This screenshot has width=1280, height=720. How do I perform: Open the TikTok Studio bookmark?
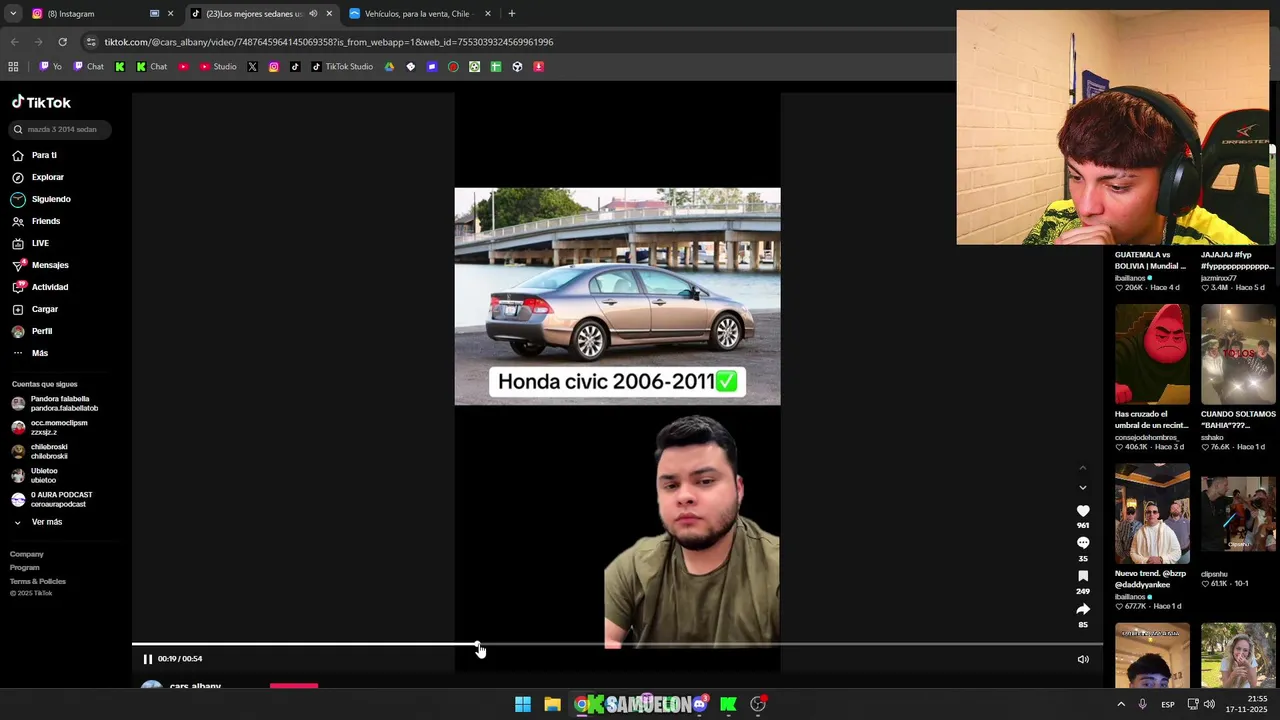pyautogui.click(x=342, y=67)
